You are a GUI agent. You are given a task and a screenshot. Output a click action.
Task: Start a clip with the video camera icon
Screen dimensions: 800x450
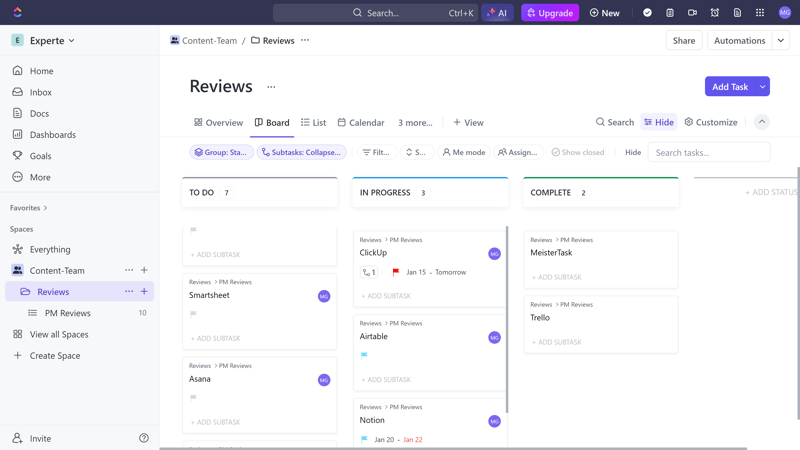click(692, 13)
